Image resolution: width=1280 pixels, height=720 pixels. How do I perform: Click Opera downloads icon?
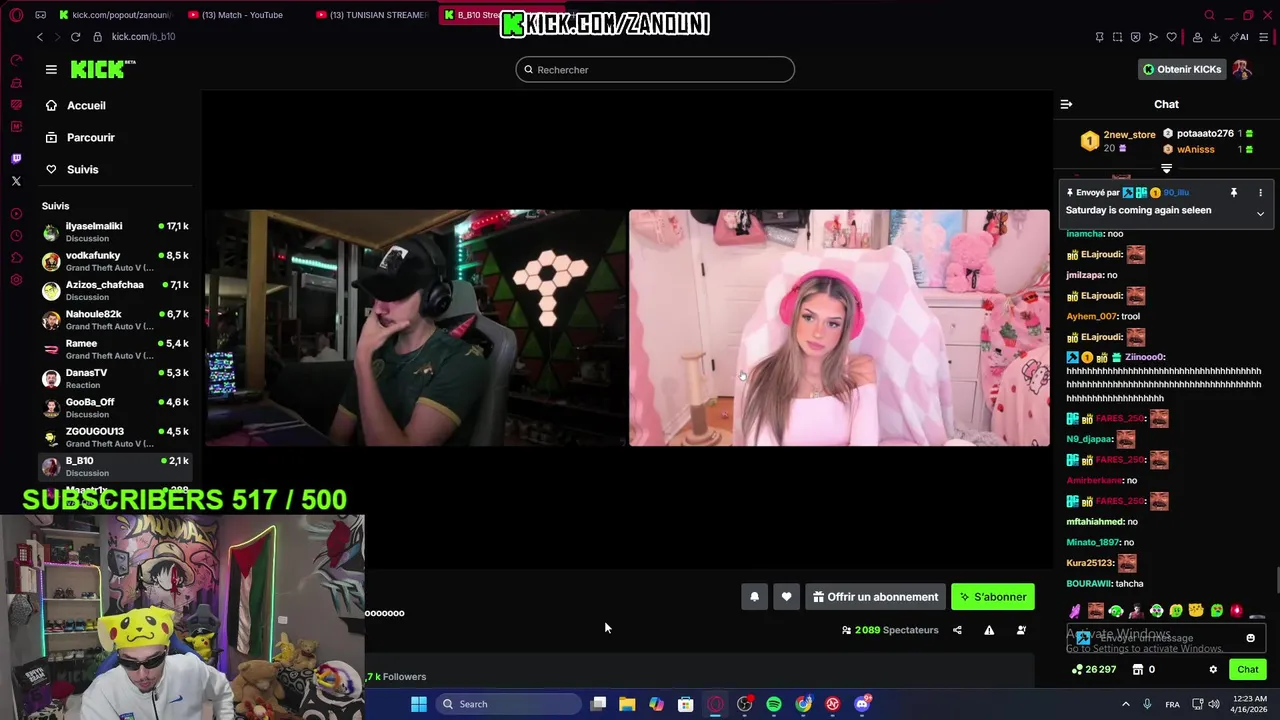(1215, 37)
